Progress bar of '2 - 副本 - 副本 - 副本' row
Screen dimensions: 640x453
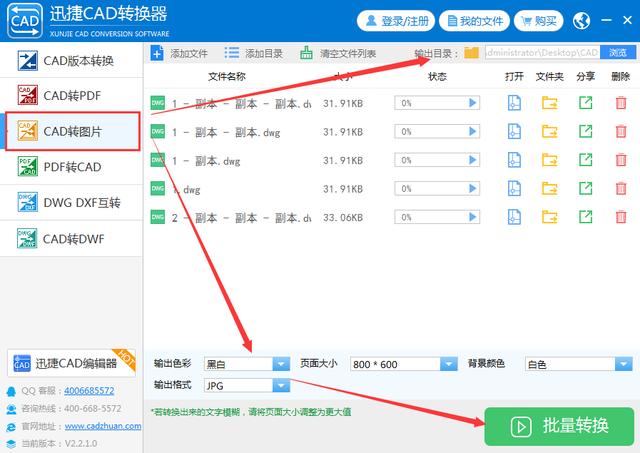[437, 217]
